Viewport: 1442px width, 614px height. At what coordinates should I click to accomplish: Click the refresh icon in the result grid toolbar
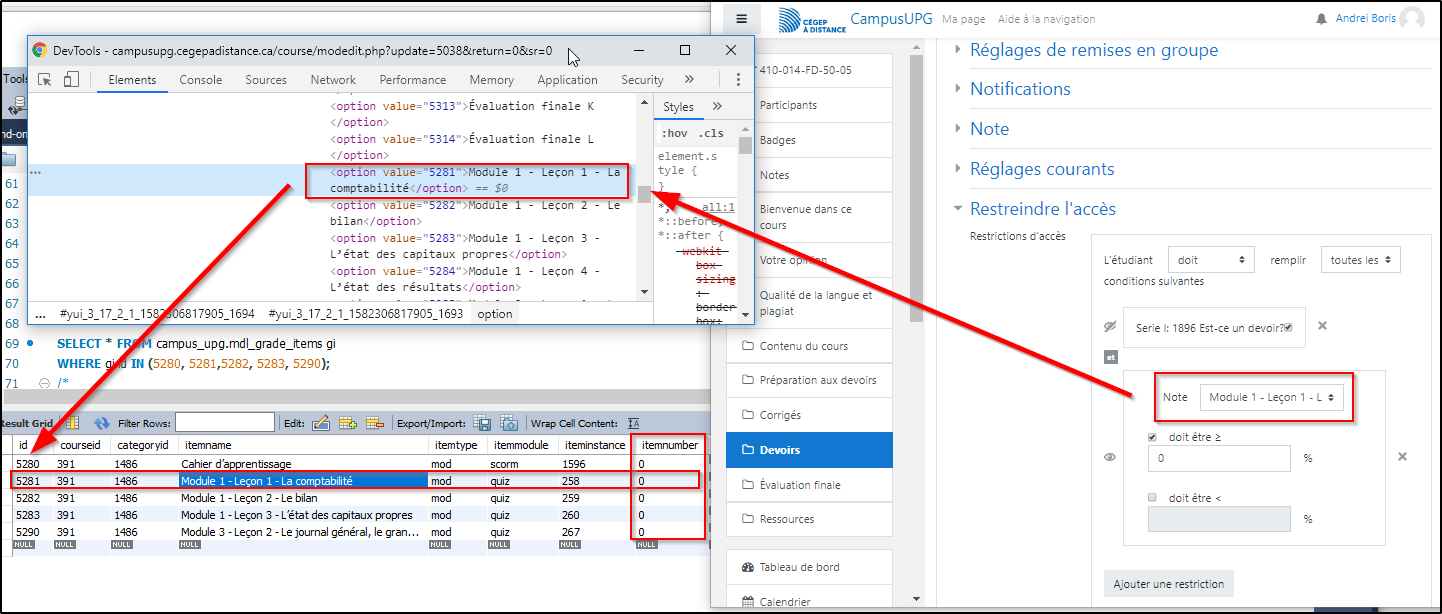102,423
